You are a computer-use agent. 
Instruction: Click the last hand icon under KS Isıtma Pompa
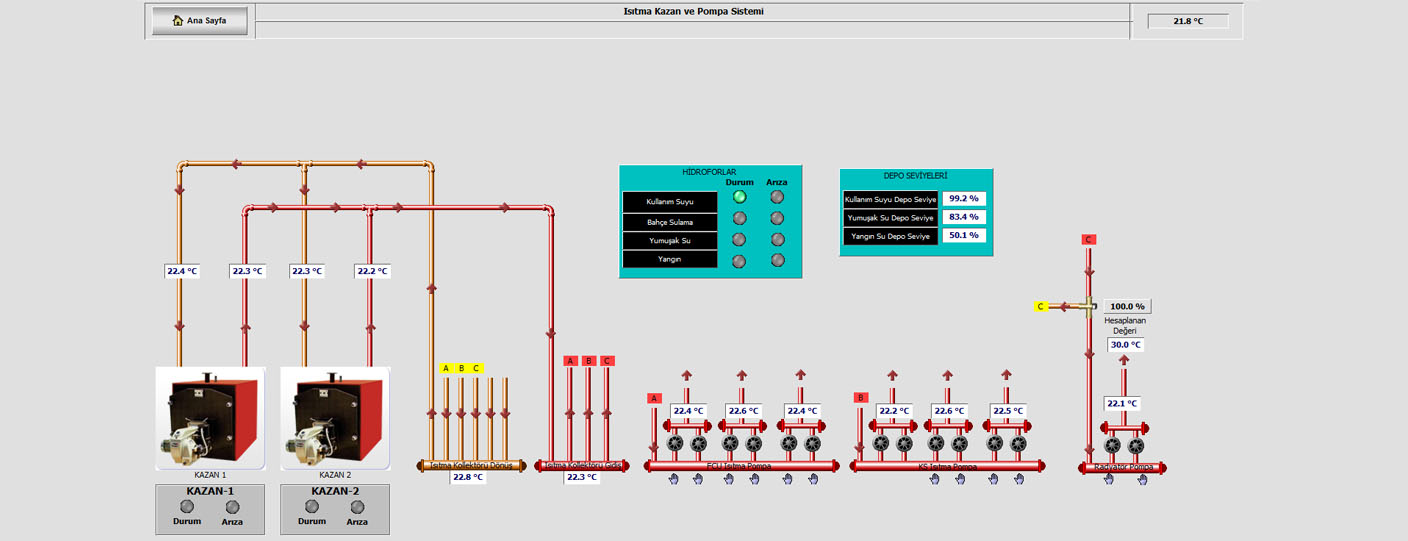tap(1019, 479)
